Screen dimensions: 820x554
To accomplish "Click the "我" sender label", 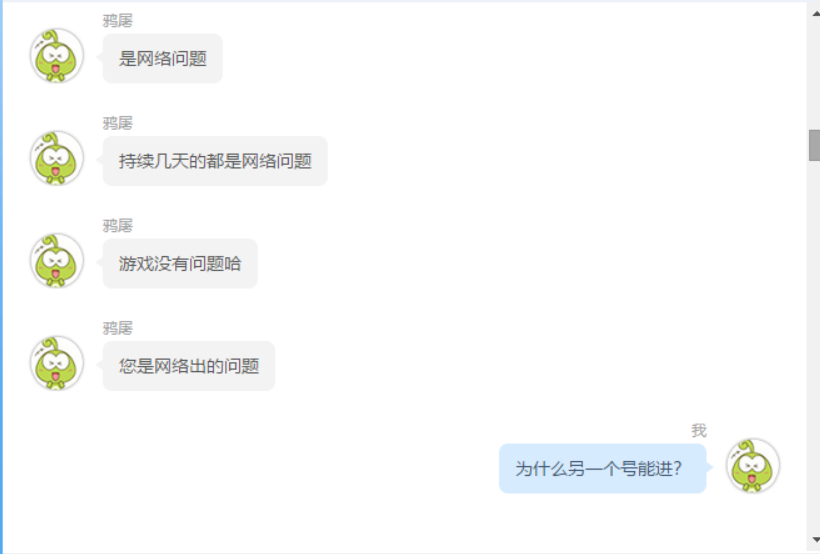I will 699,431.
